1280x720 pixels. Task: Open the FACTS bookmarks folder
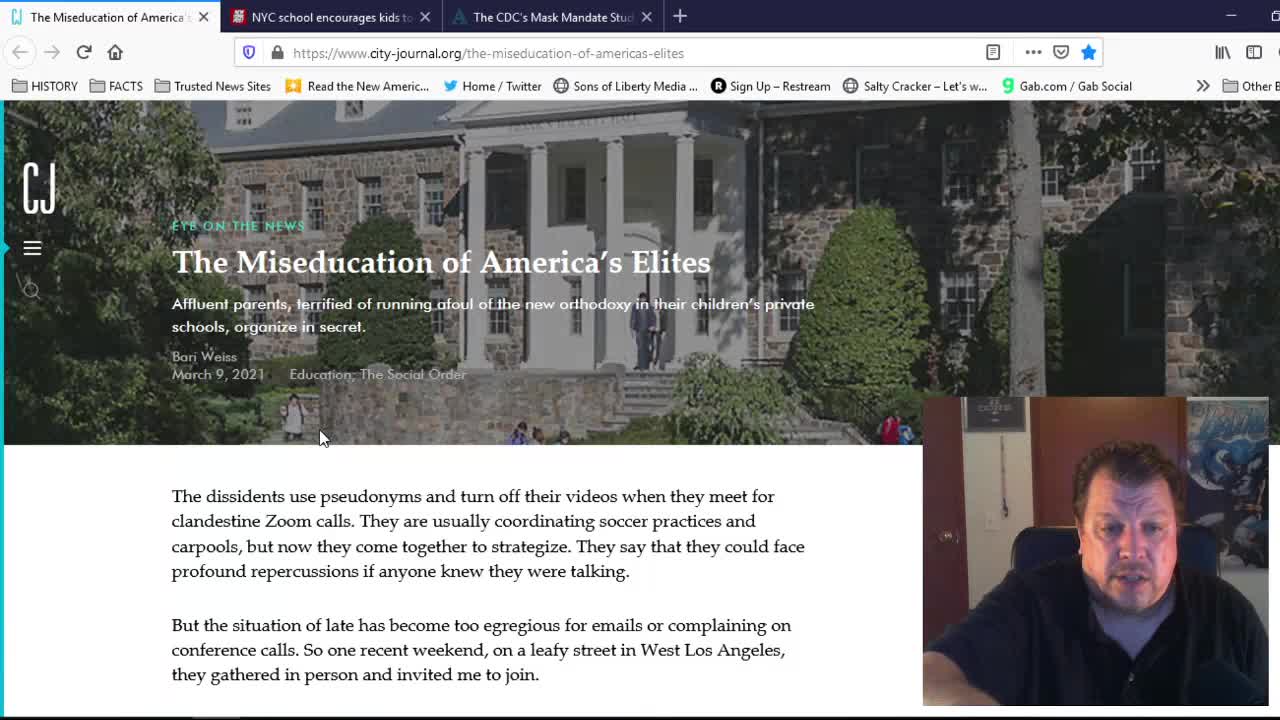point(116,86)
